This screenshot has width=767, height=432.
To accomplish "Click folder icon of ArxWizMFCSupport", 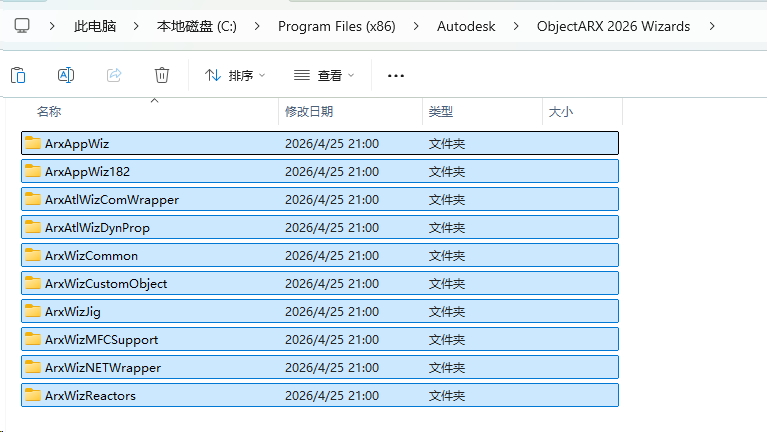I will coord(33,339).
